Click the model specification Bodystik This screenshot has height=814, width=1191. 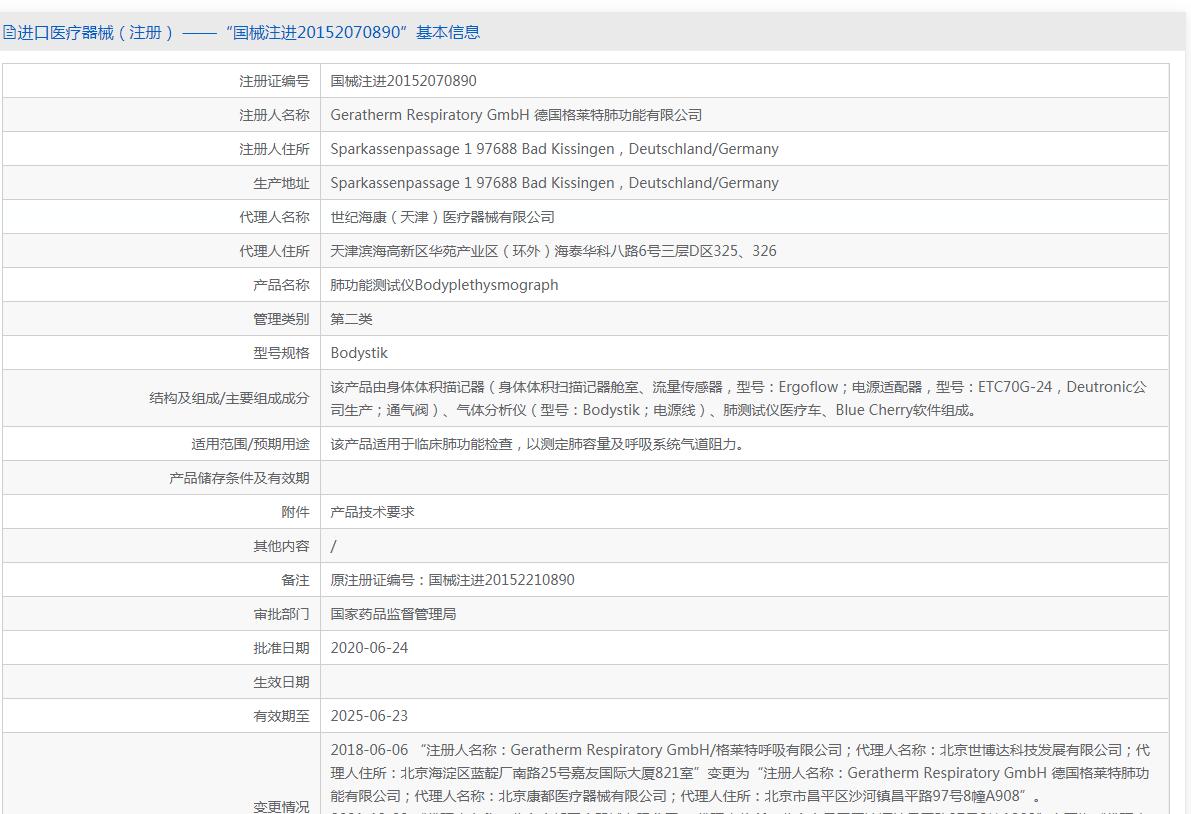[x=359, y=353]
